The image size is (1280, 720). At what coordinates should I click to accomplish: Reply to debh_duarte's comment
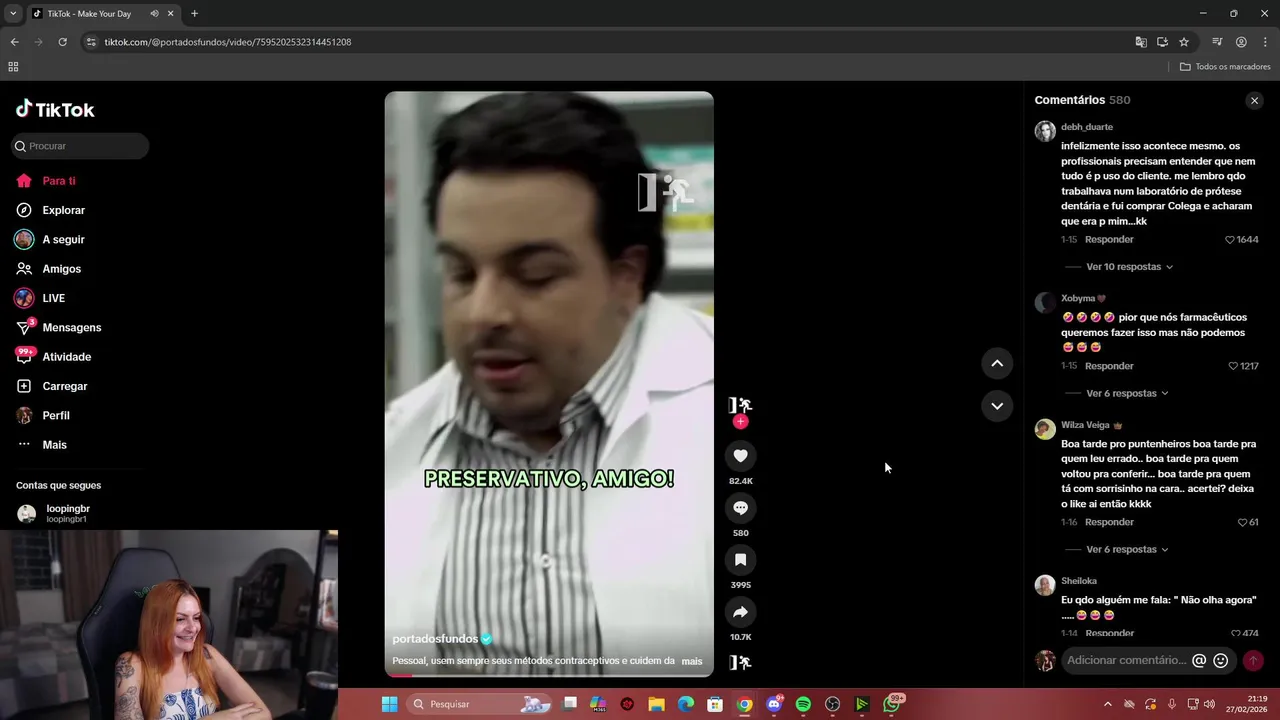pos(1109,240)
